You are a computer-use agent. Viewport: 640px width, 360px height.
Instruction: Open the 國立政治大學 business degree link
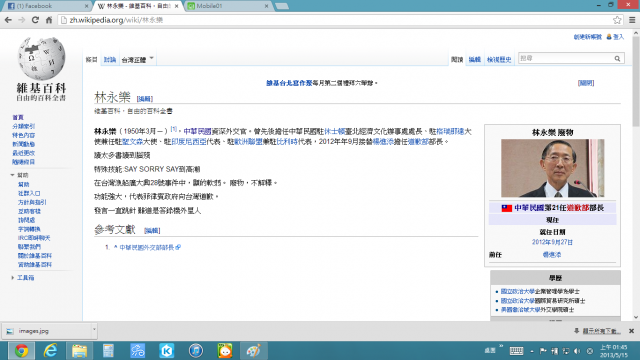point(517,291)
